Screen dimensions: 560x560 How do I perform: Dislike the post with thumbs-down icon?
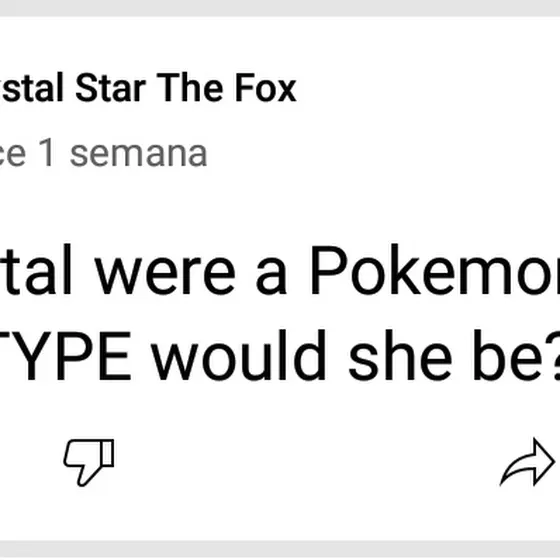click(x=89, y=462)
